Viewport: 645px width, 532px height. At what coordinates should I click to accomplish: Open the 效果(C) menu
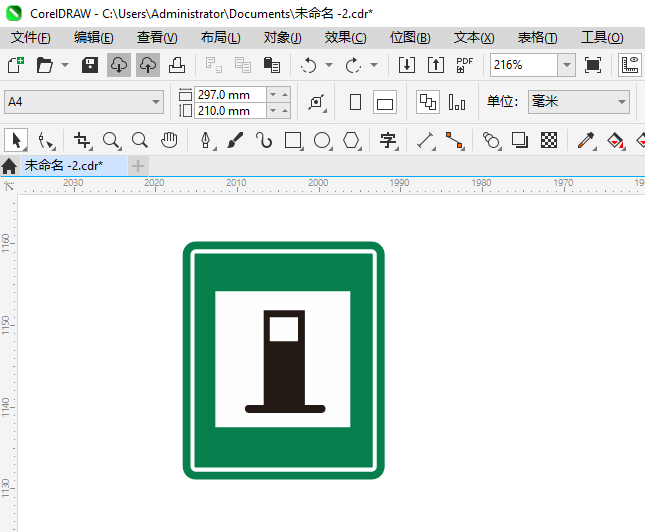(x=345, y=37)
